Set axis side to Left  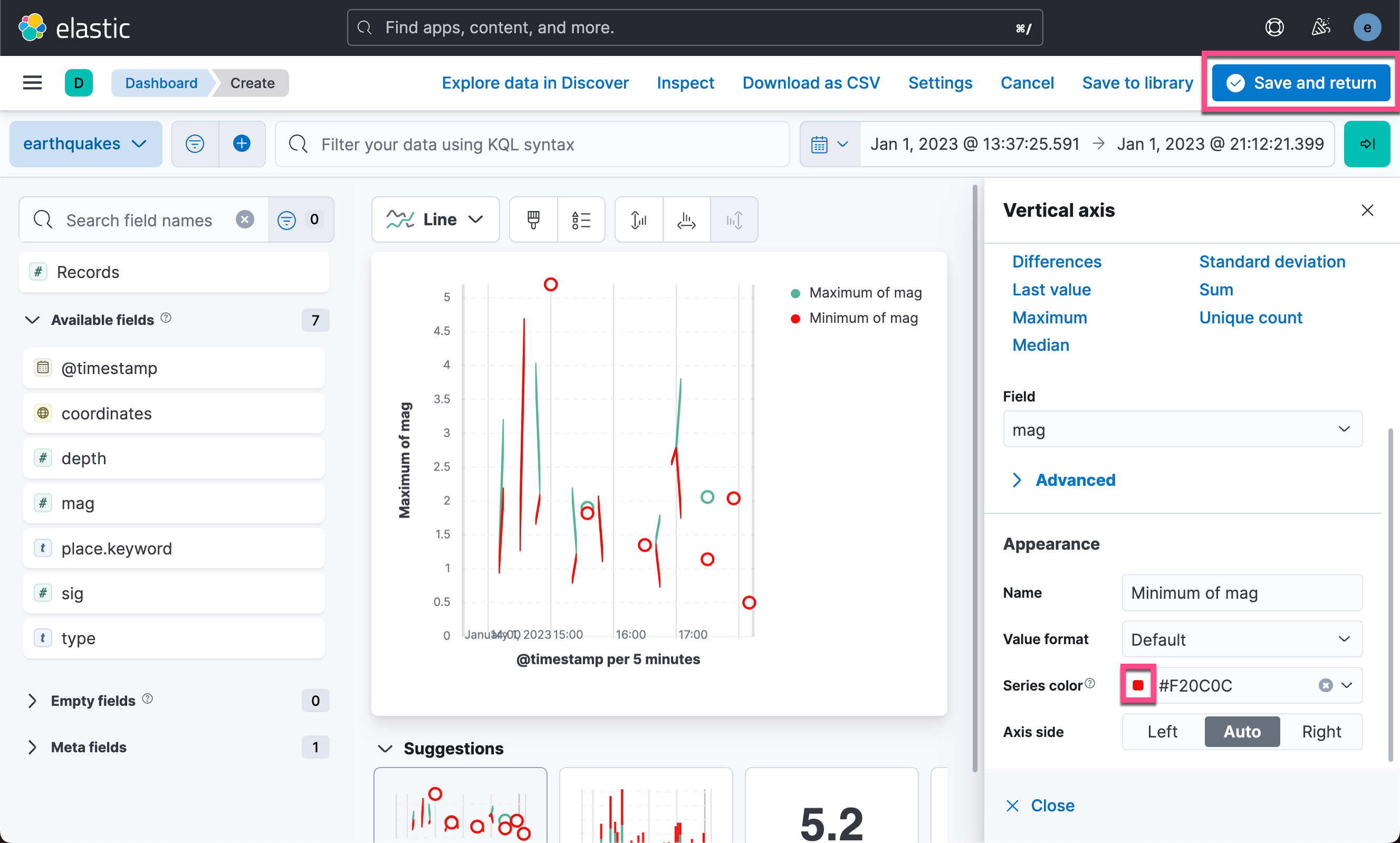(1162, 732)
